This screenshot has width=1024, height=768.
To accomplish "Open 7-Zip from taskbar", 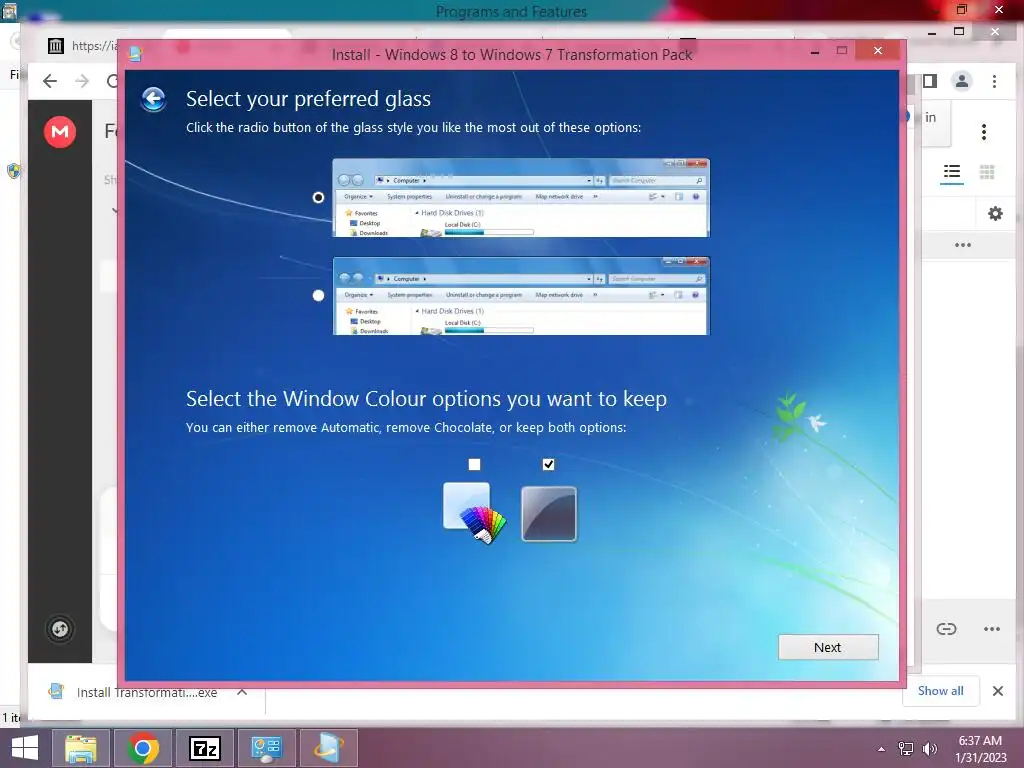I will tap(204, 748).
